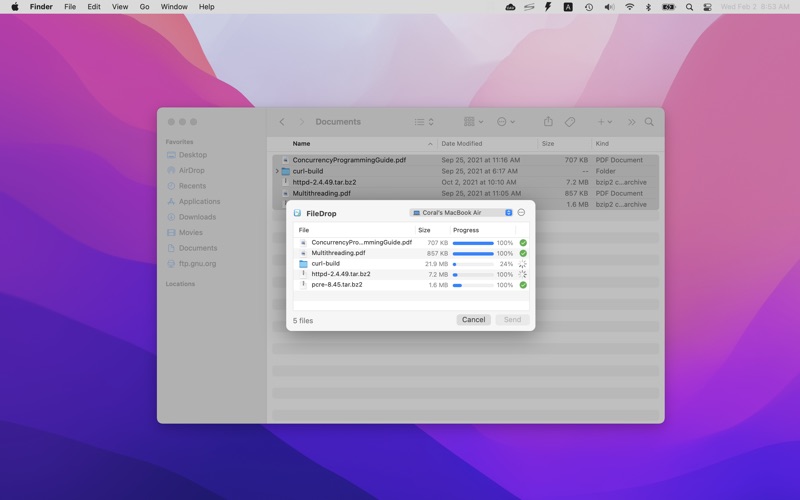This screenshot has height=500, width=800.
Task: Click the curl-build progress bar at 24%
Action: pyautogui.click(x=473, y=264)
